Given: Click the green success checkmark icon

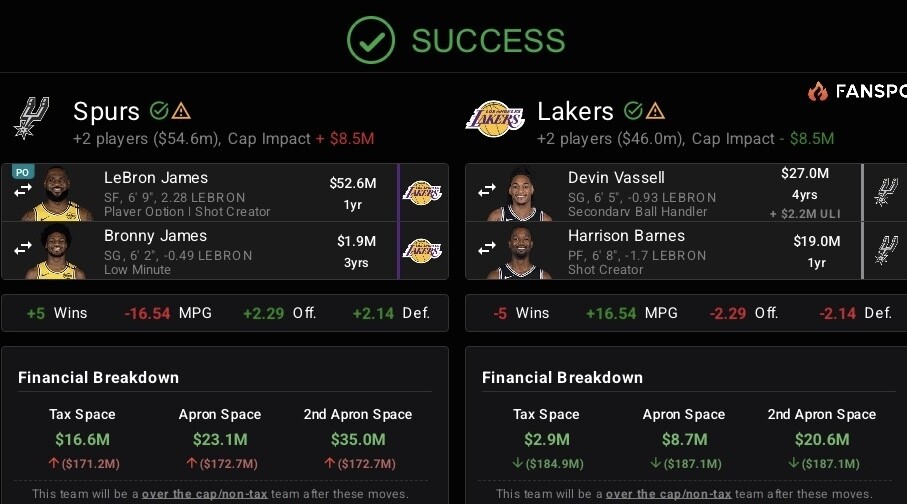Looking at the screenshot, I should click(x=371, y=39).
